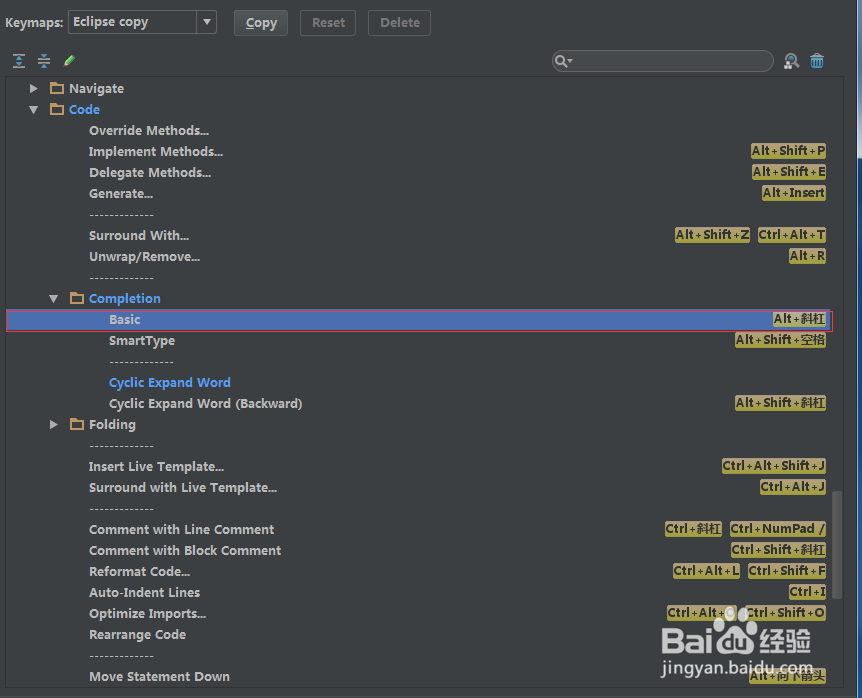Screen dimensions: 862x698
Task: Collapse the Completion tree node
Action: click(x=53, y=298)
